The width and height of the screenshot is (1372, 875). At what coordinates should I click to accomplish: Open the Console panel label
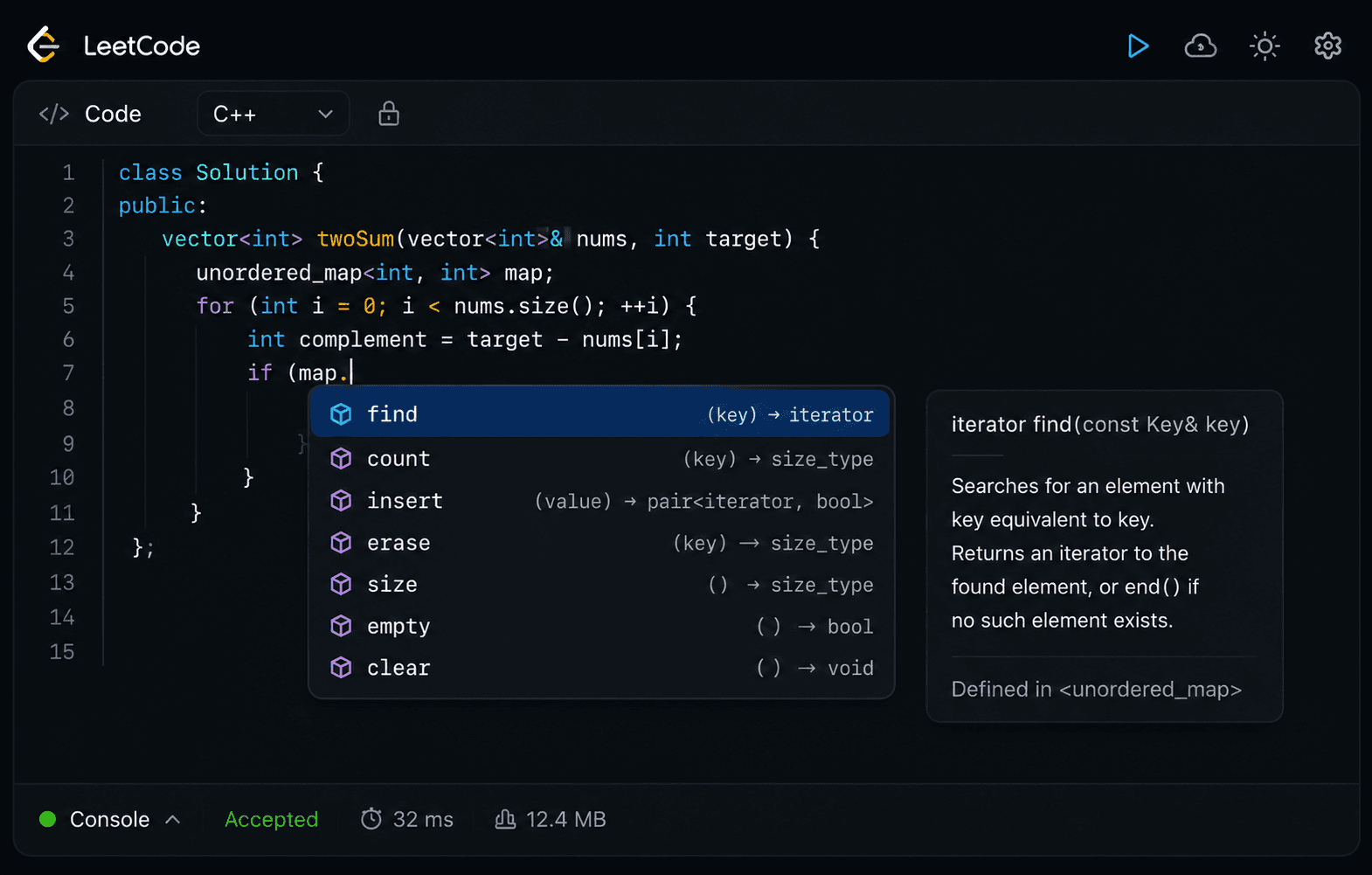click(x=110, y=819)
